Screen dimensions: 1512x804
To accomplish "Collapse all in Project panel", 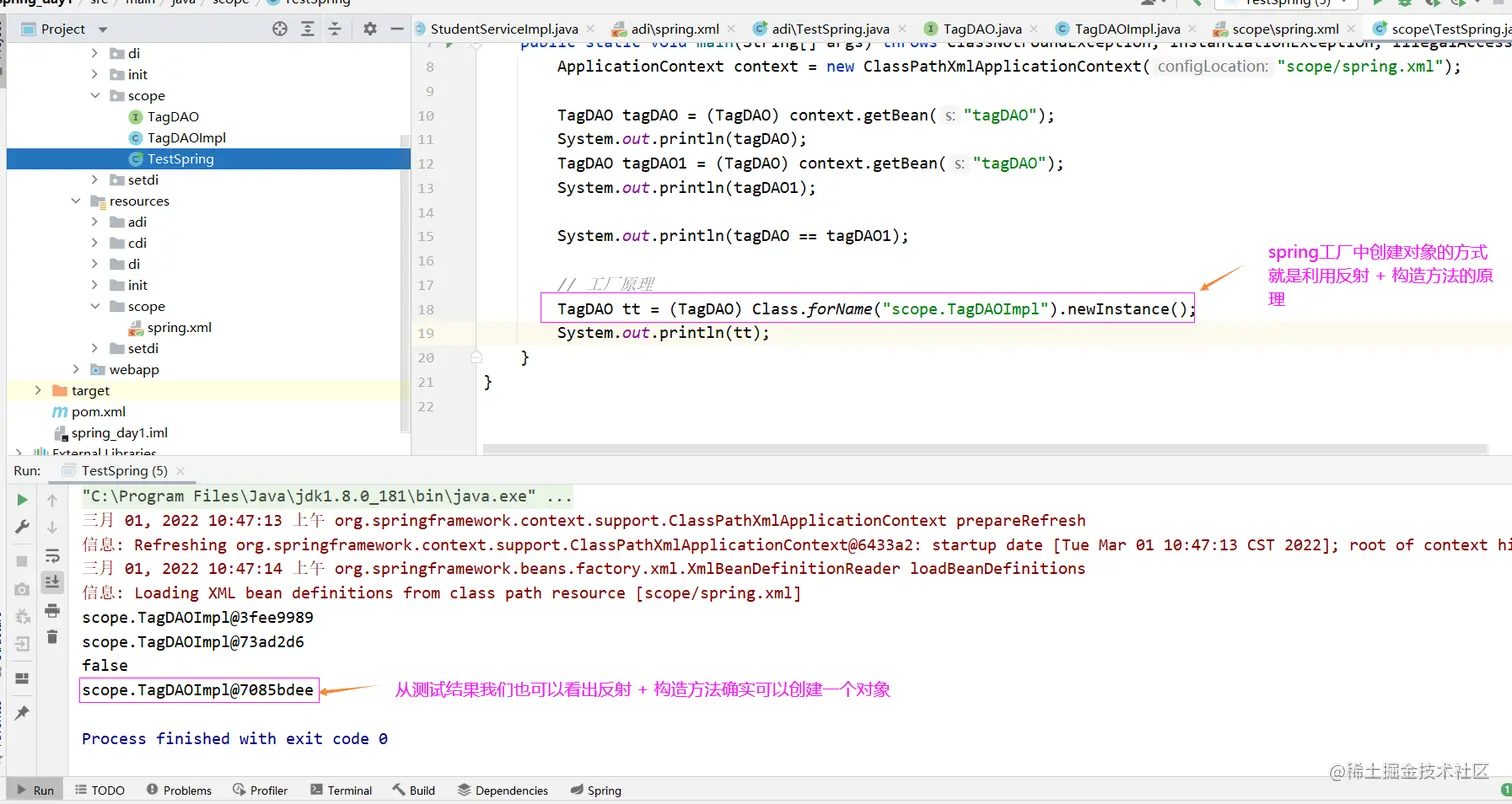I will [x=336, y=29].
